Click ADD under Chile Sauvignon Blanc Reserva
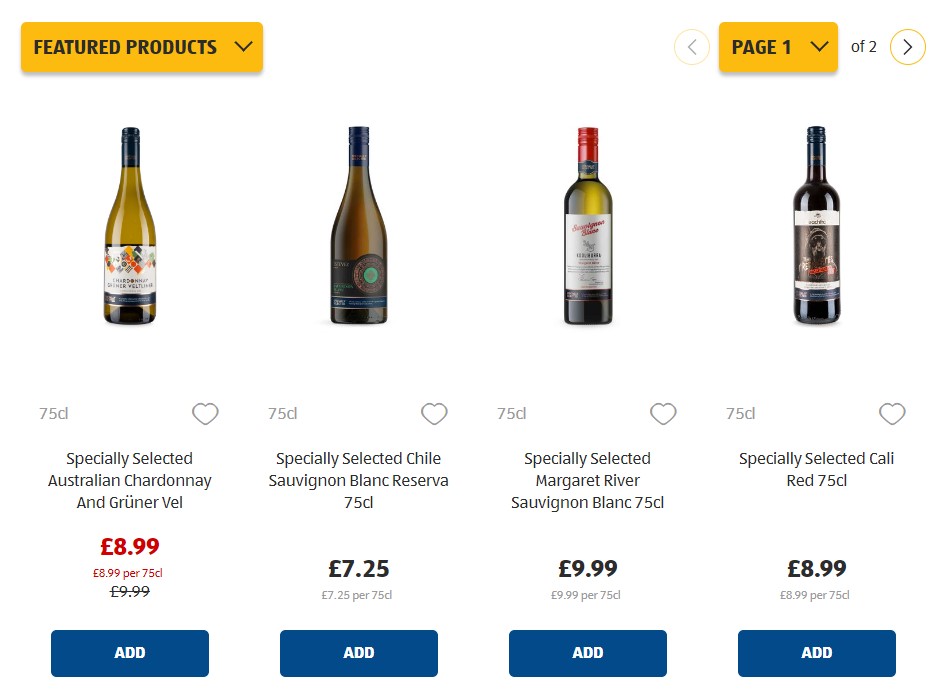The image size is (945, 696). pos(358,652)
